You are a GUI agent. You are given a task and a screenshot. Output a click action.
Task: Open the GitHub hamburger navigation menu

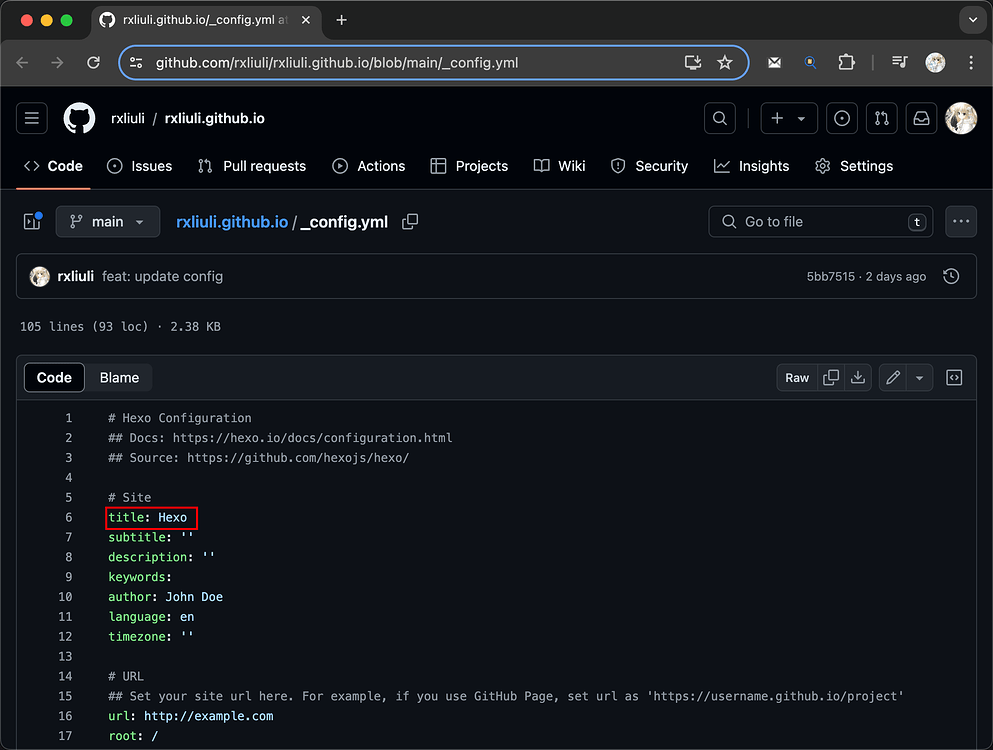32,118
